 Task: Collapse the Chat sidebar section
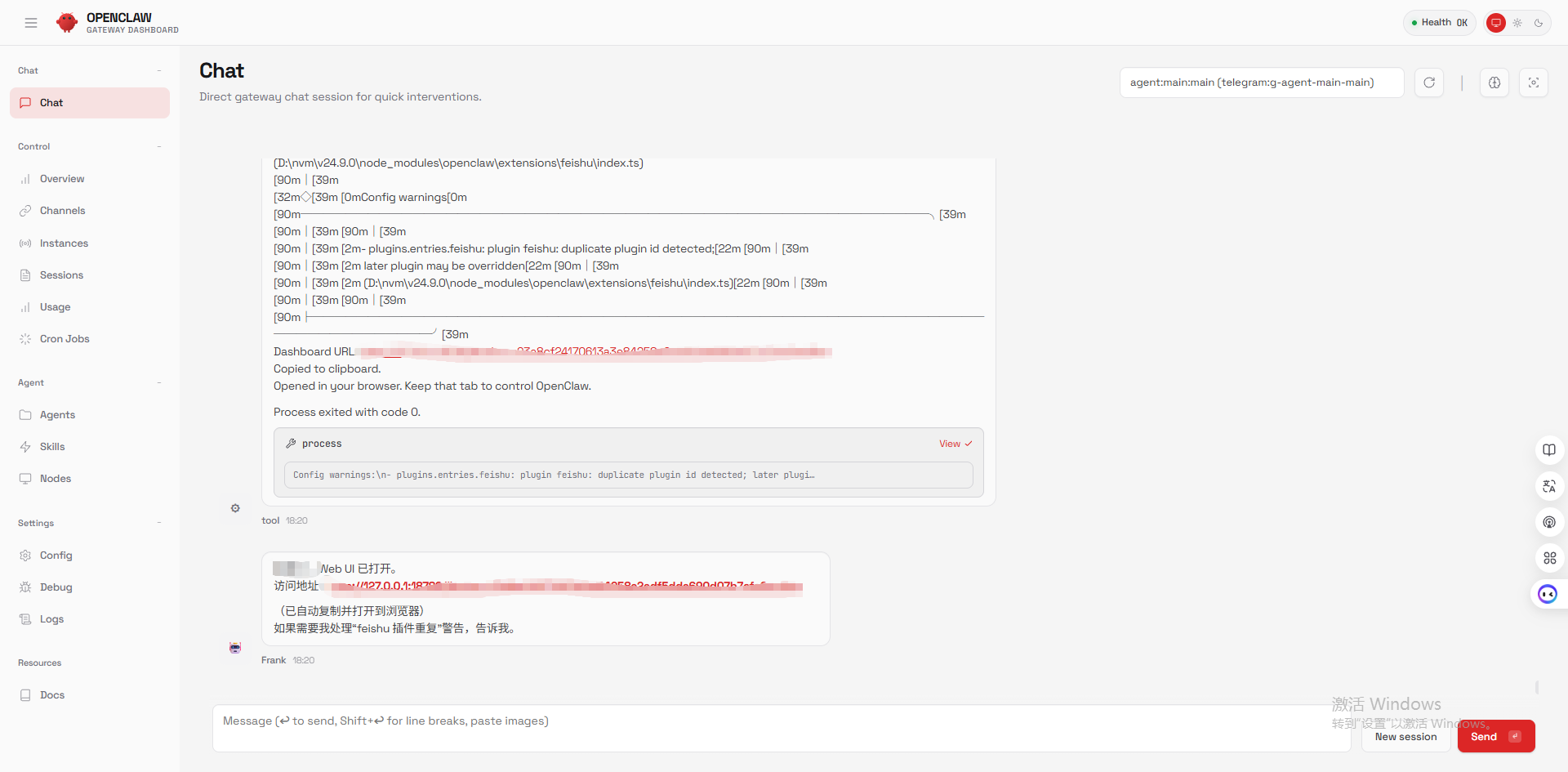[x=159, y=70]
